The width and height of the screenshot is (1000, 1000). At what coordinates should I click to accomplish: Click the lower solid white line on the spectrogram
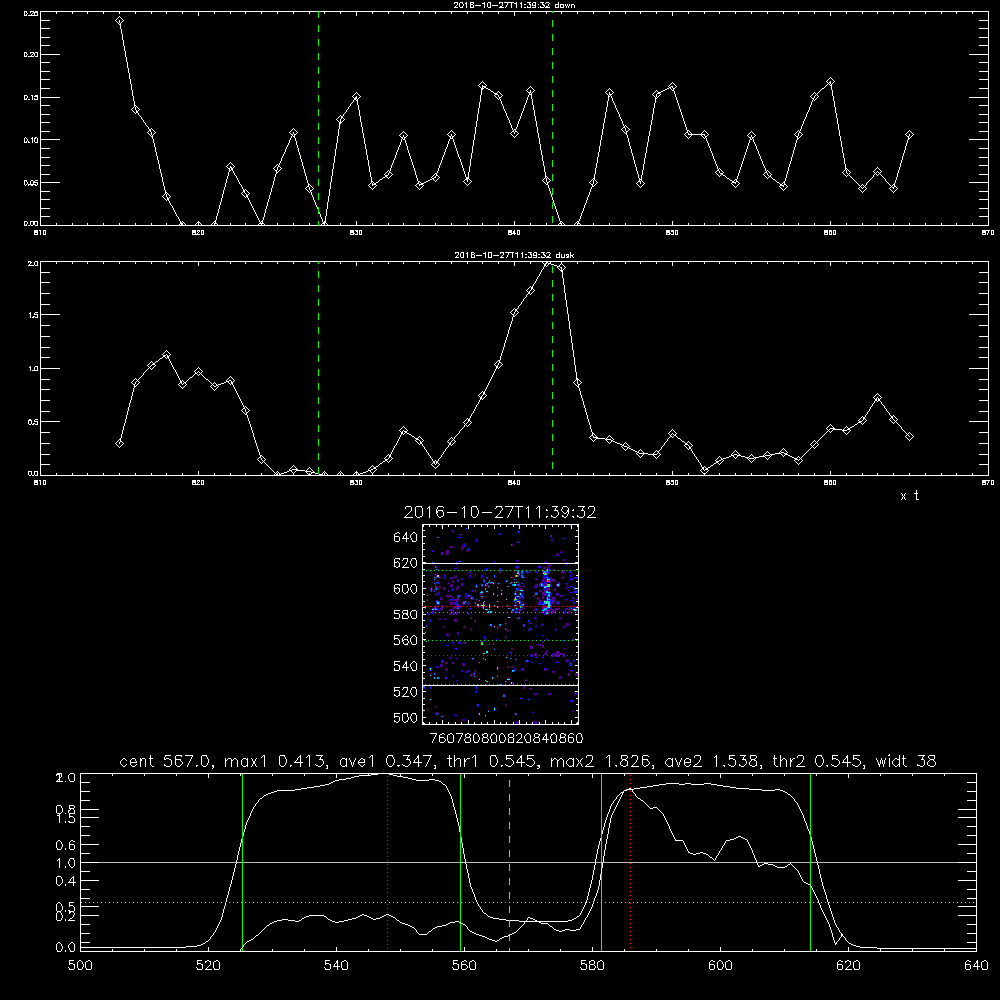coord(501,685)
